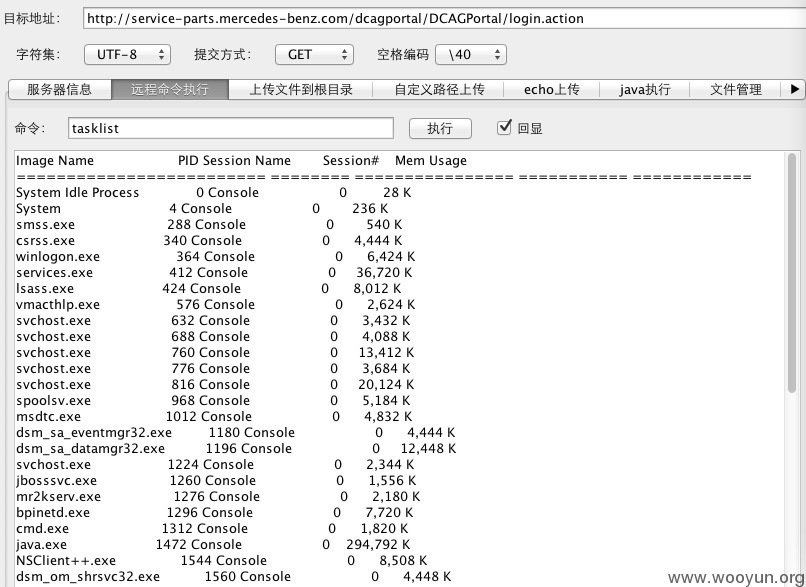Viewport: 806px width, 587px height.
Task: Select the svchost.exe row with PID 632
Action: (213, 320)
